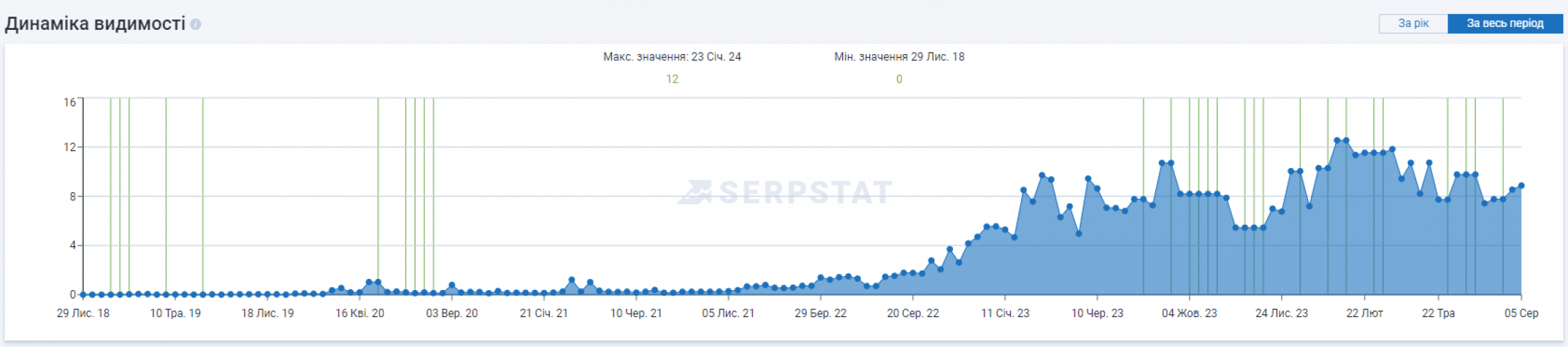Click the 24 Лис. 23 axis date
Screen dimensions: 1568x347
click(x=1282, y=314)
